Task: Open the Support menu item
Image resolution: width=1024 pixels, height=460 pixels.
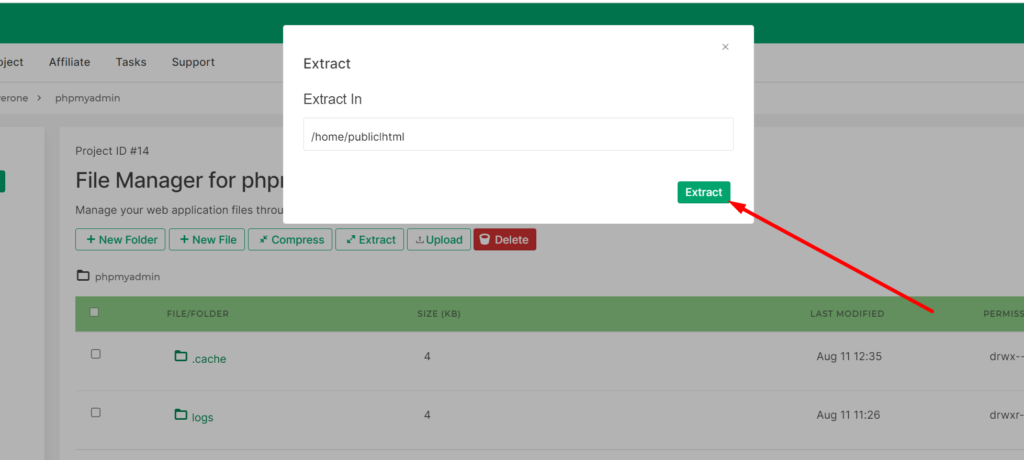Action: pyautogui.click(x=193, y=62)
